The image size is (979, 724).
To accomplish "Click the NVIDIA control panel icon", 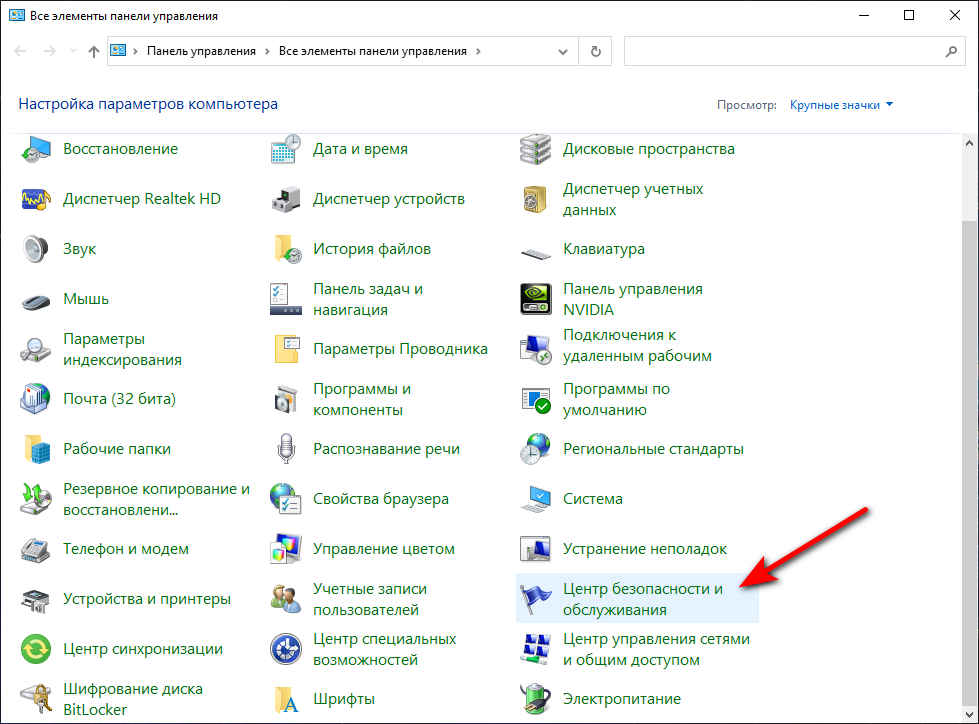I will point(536,299).
